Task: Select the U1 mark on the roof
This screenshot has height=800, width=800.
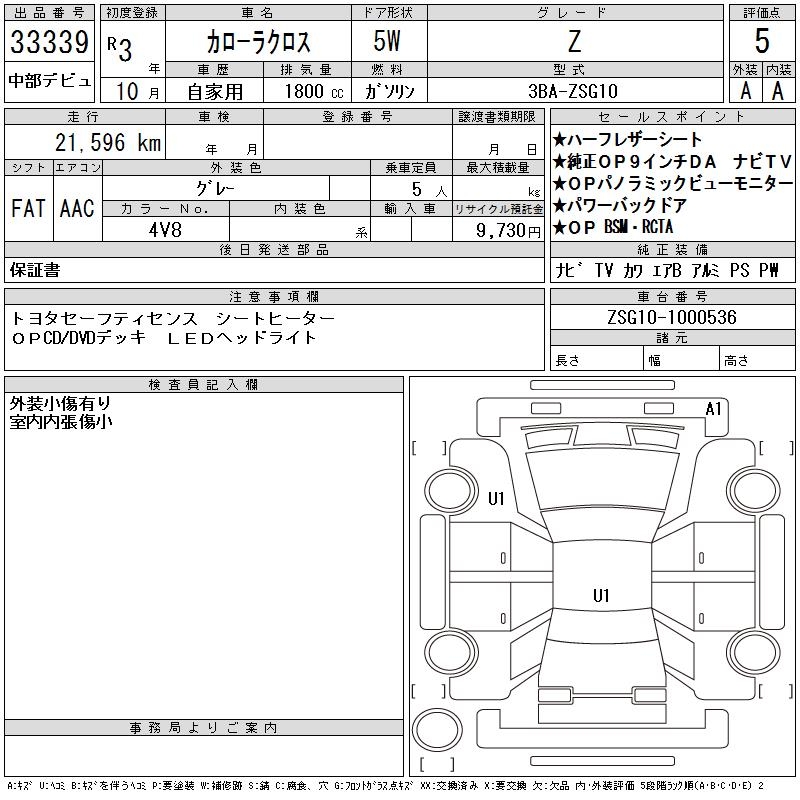Action: coord(601,595)
